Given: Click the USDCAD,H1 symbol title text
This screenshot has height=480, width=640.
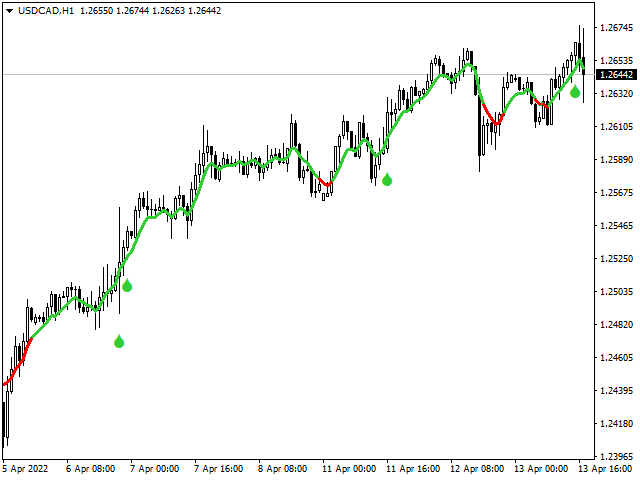Looking at the screenshot, I should click(46, 11).
